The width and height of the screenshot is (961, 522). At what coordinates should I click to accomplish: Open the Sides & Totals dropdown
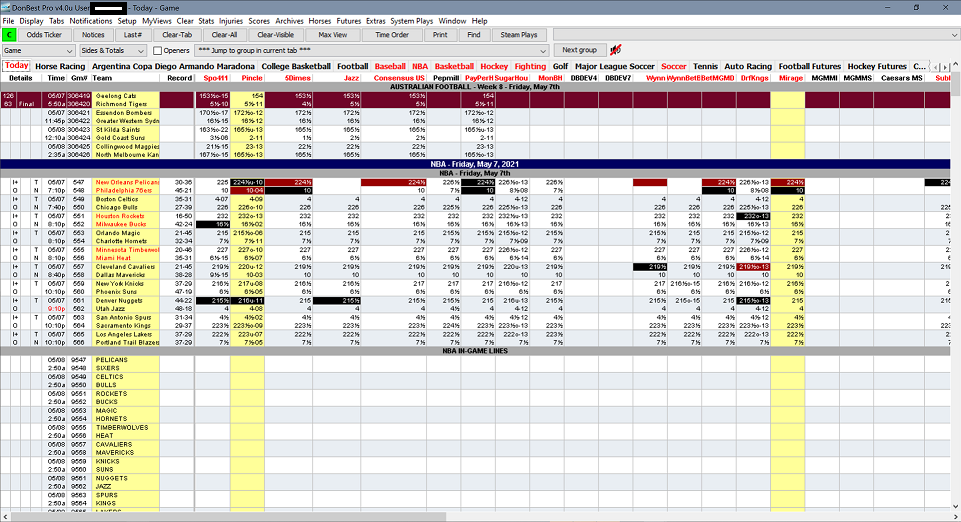[113, 51]
